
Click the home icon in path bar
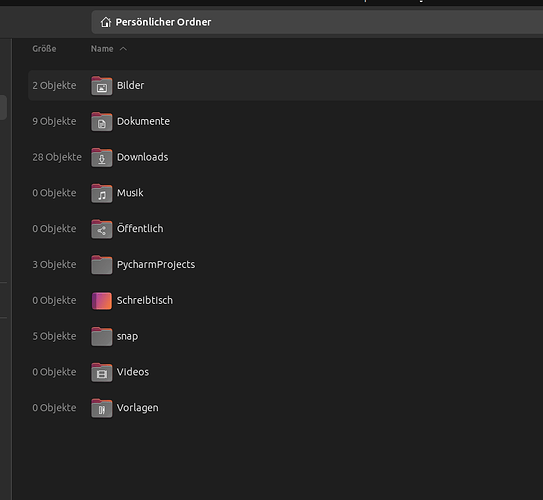pyautogui.click(x=106, y=22)
